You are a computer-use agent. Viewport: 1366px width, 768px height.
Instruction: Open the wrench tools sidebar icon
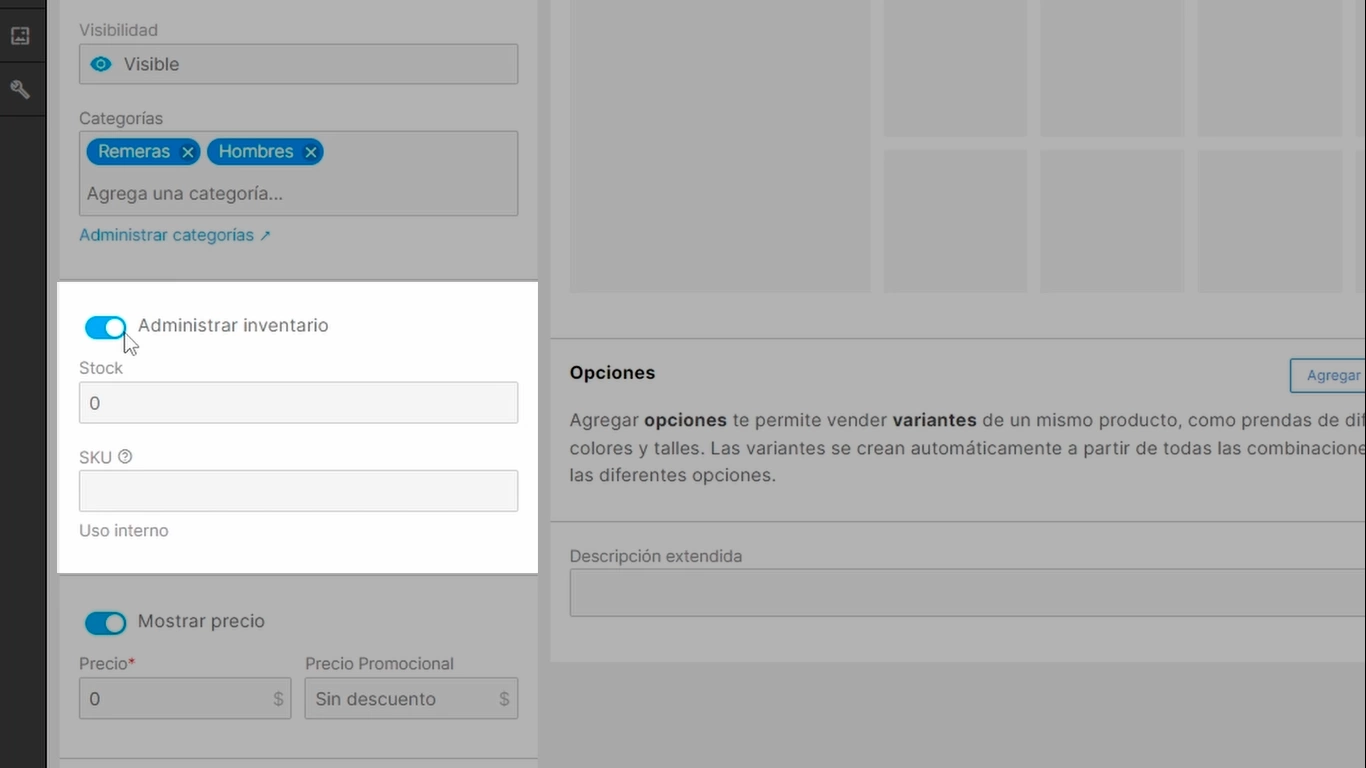pos(20,90)
